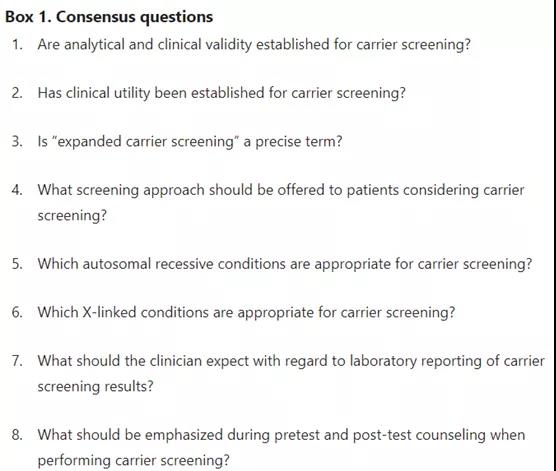Select the question about analytical and clinical validity

click(254, 45)
